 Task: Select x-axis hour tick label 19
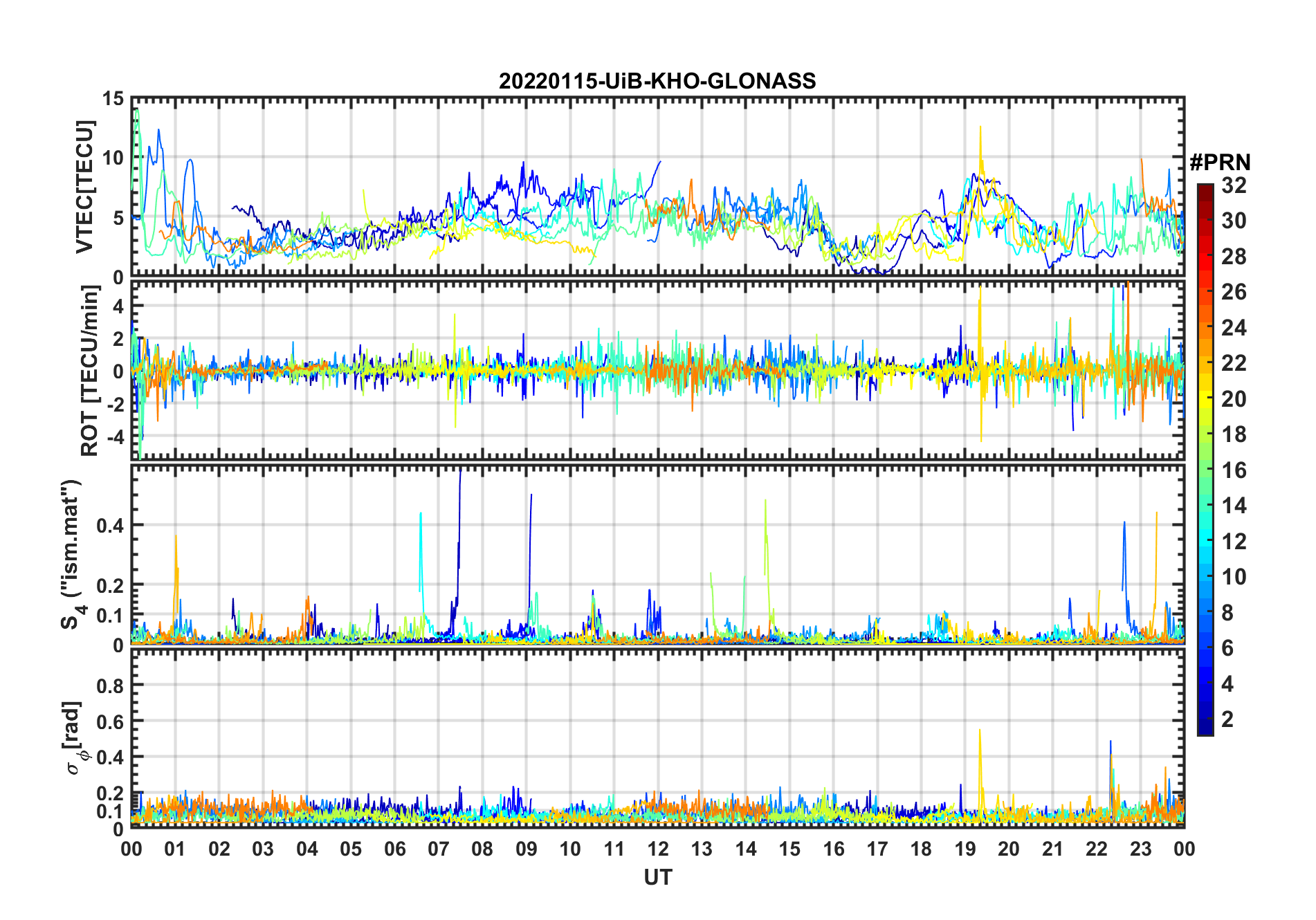pyautogui.click(x=965, y=849)
